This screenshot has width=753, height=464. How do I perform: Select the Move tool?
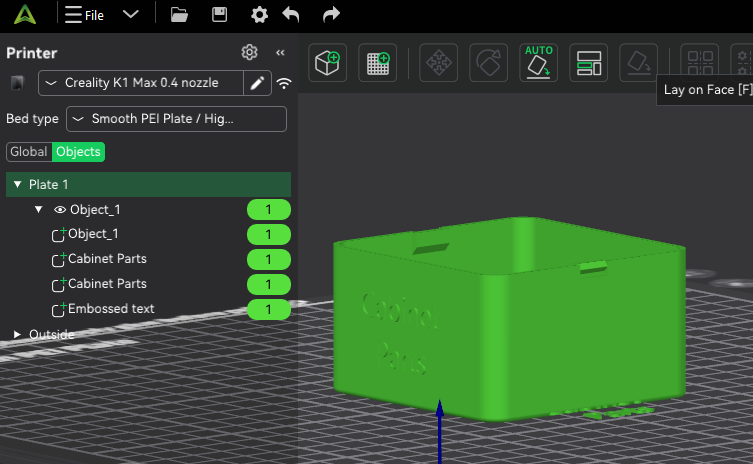[x=438, y=62]
